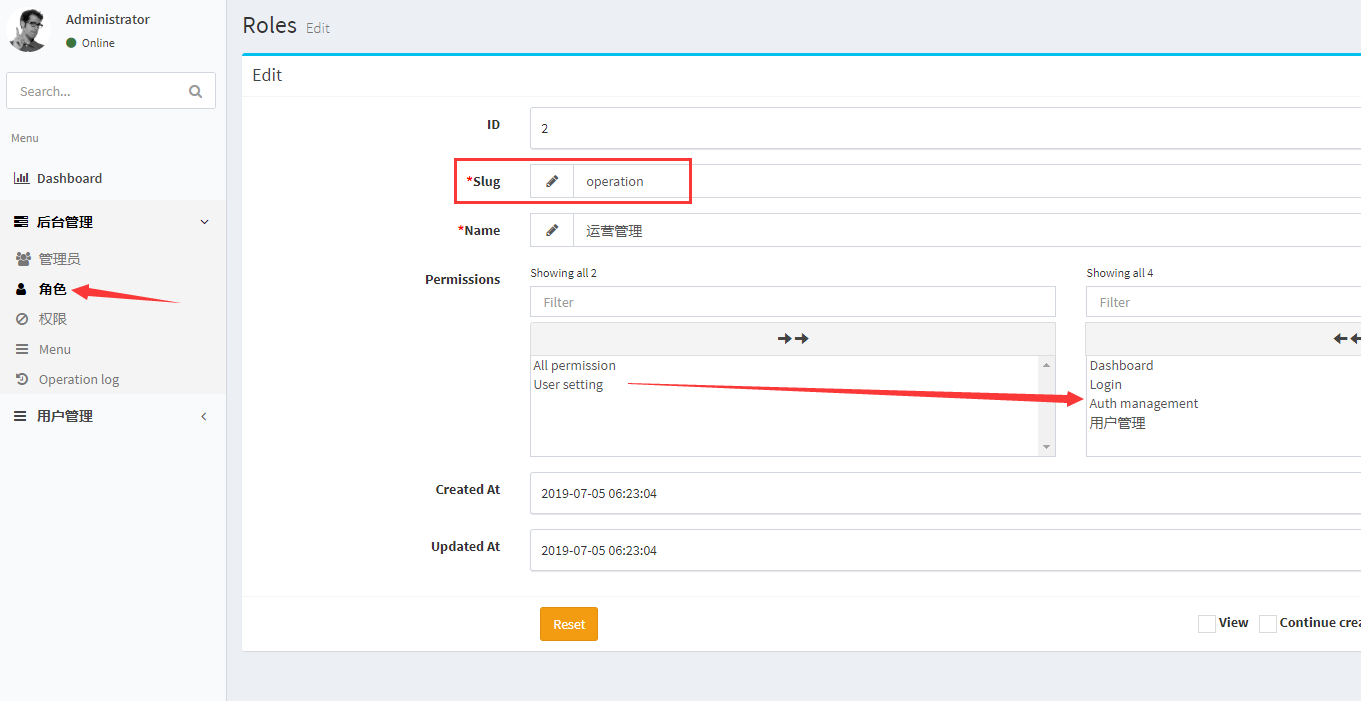
Task: Click scroll down arrow of available list
Action: tap(1047, 447)
